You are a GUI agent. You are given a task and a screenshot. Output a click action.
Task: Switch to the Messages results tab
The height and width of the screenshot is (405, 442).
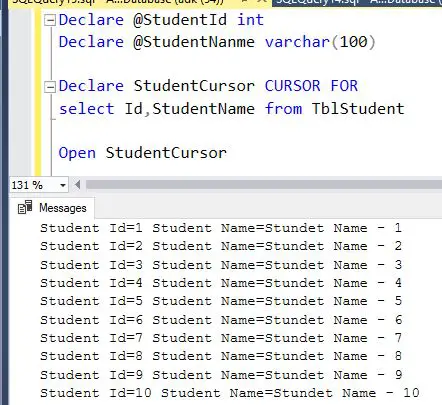point(52,208)
